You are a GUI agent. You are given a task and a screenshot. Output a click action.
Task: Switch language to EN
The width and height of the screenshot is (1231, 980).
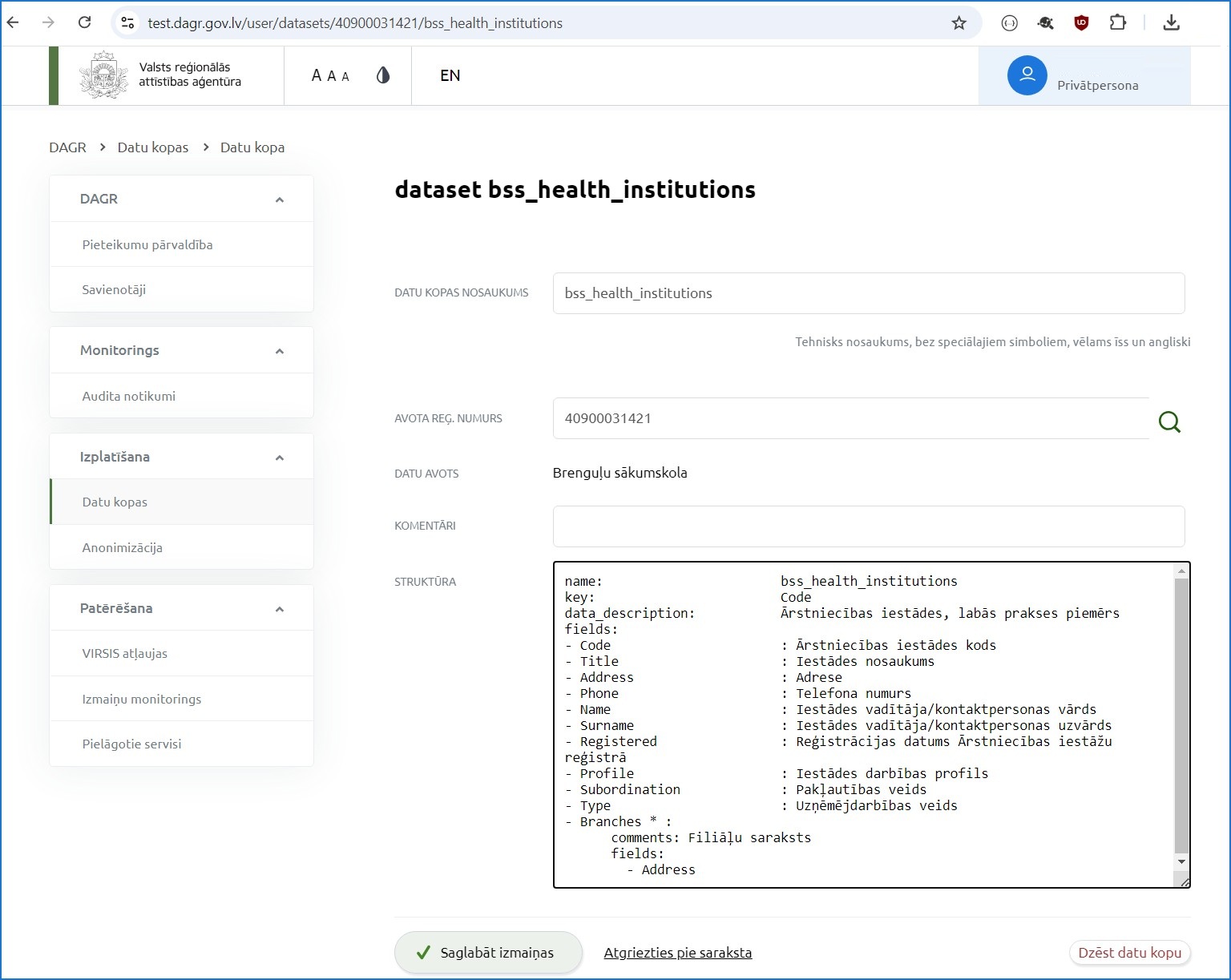tap(450, 75)
